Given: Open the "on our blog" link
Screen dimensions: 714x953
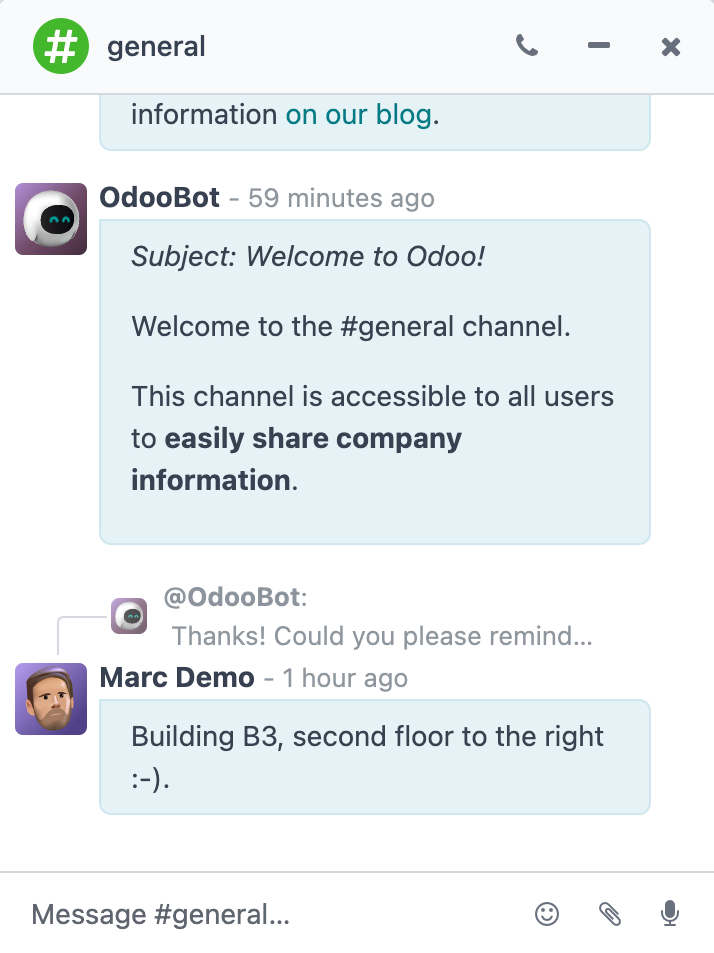Looking at the screenshot, I should coord(358,115).
